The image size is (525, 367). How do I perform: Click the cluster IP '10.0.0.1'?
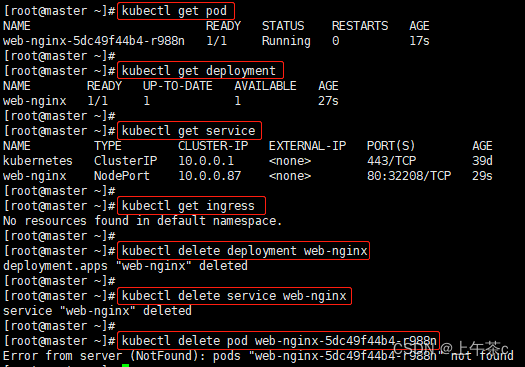pos(206,161)
